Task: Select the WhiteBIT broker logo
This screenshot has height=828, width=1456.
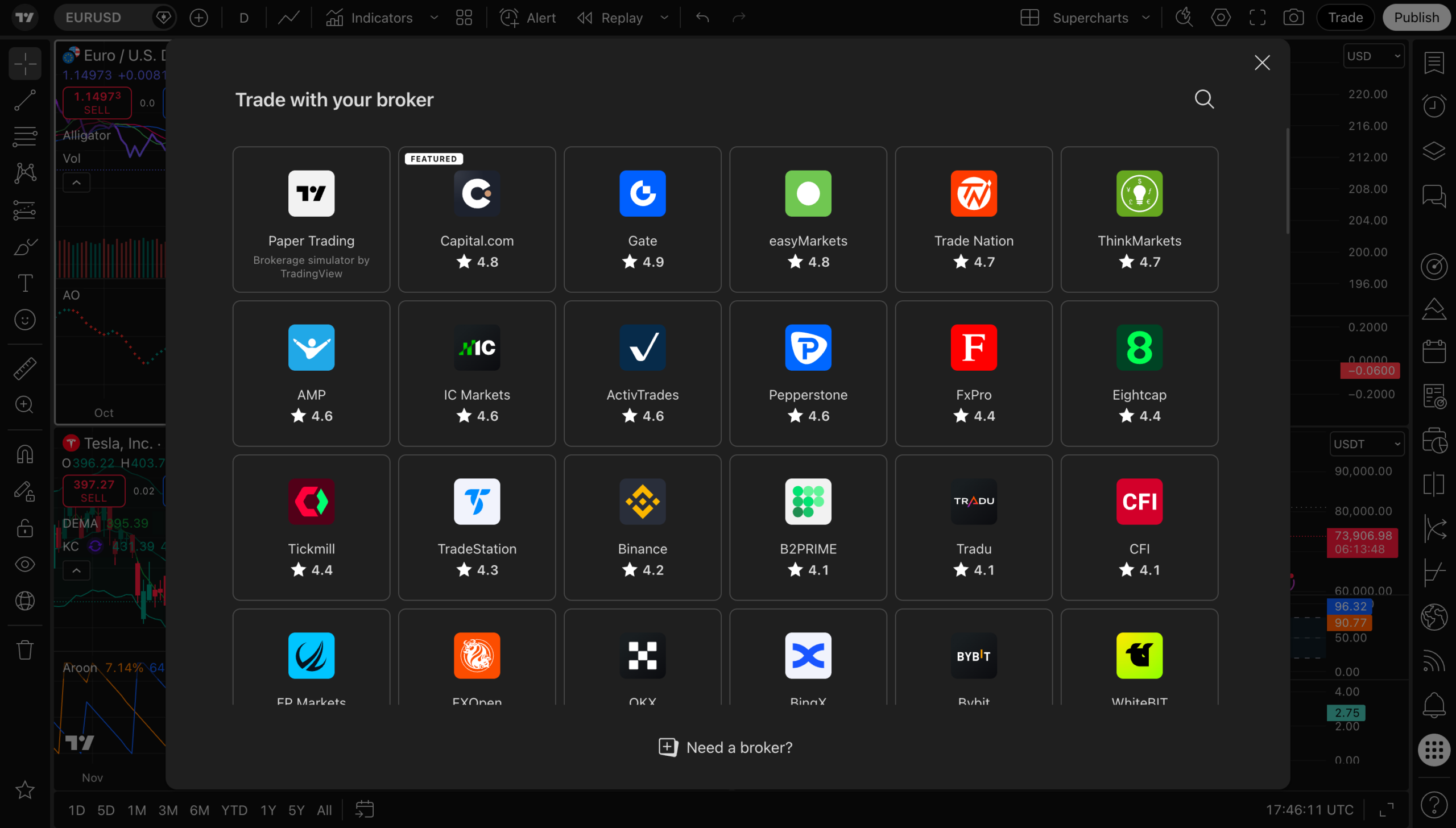Action: [1139, 656]
